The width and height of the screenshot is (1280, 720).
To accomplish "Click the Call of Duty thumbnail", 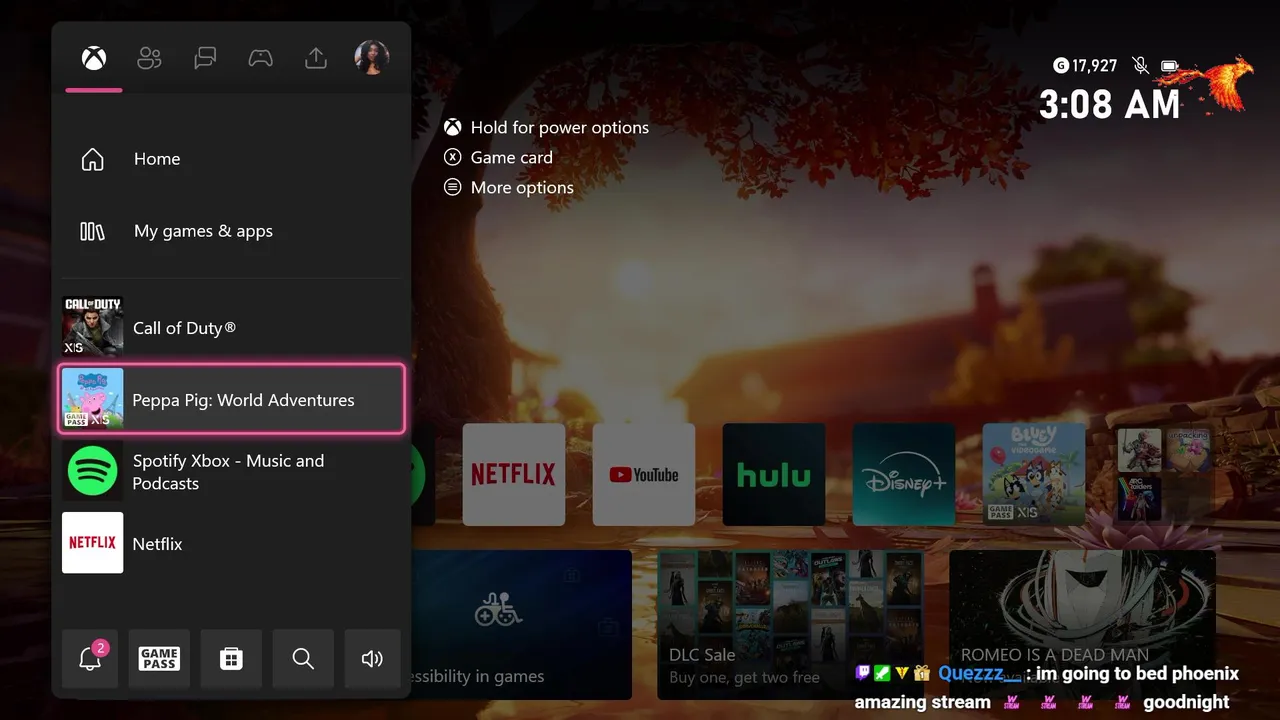I will pos(93,328).
